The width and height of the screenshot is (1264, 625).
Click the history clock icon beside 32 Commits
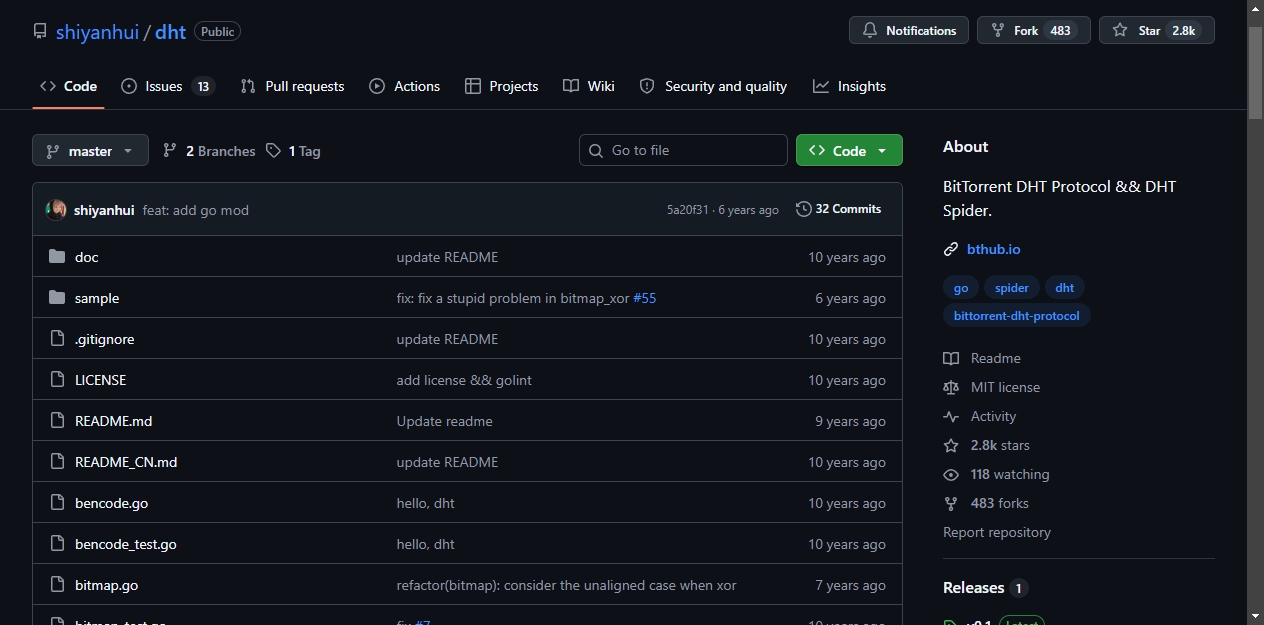point(804,209)
